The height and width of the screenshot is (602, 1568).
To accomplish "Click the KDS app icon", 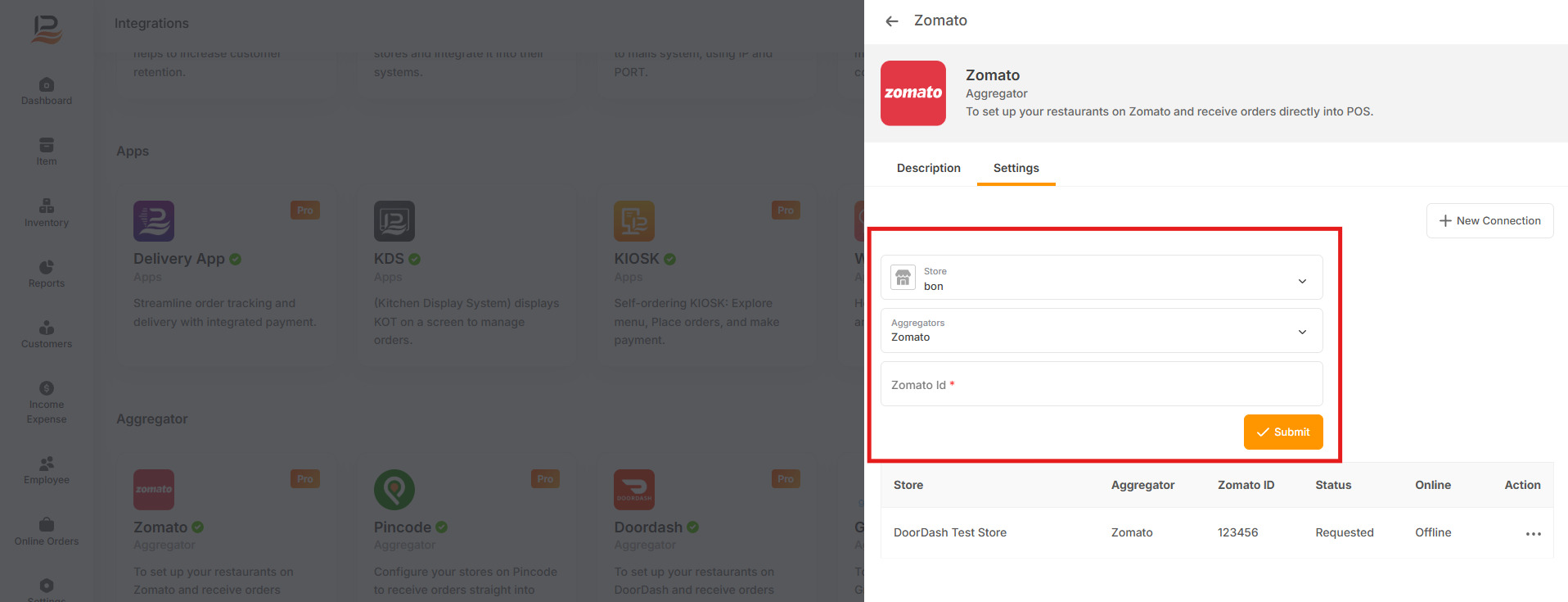I will pos(394,221).
